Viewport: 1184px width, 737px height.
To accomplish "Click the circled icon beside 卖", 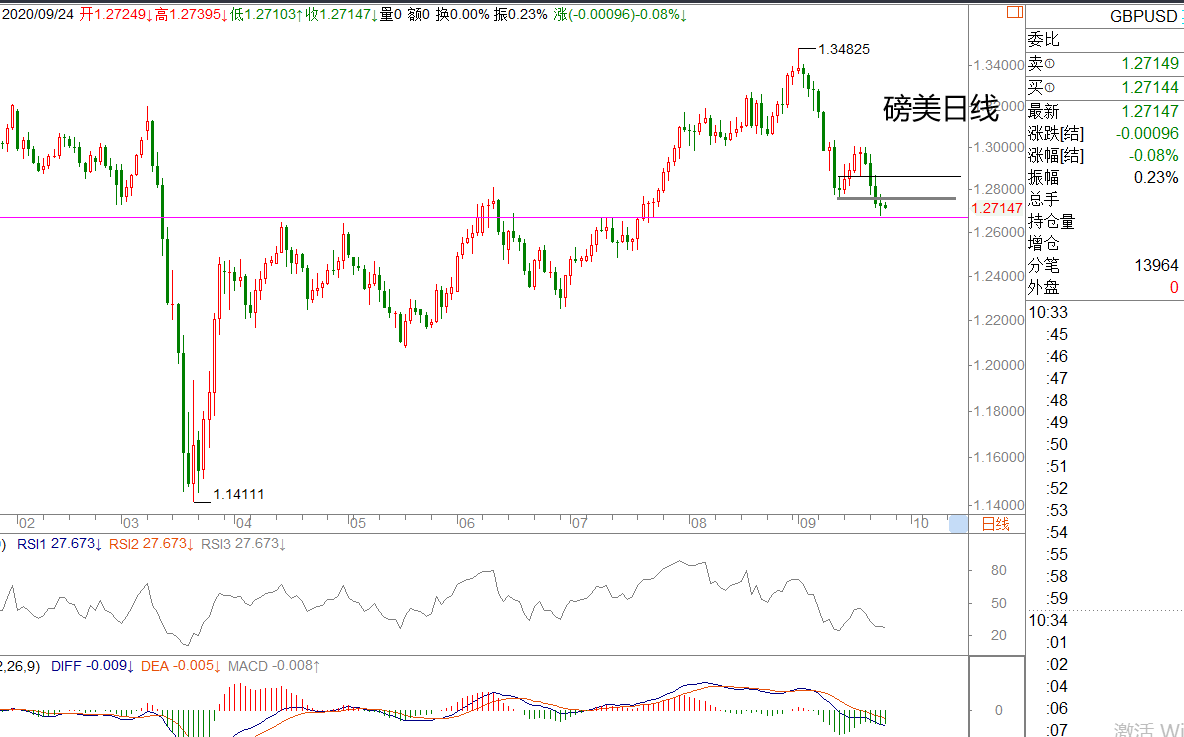I will point(1049,64).
